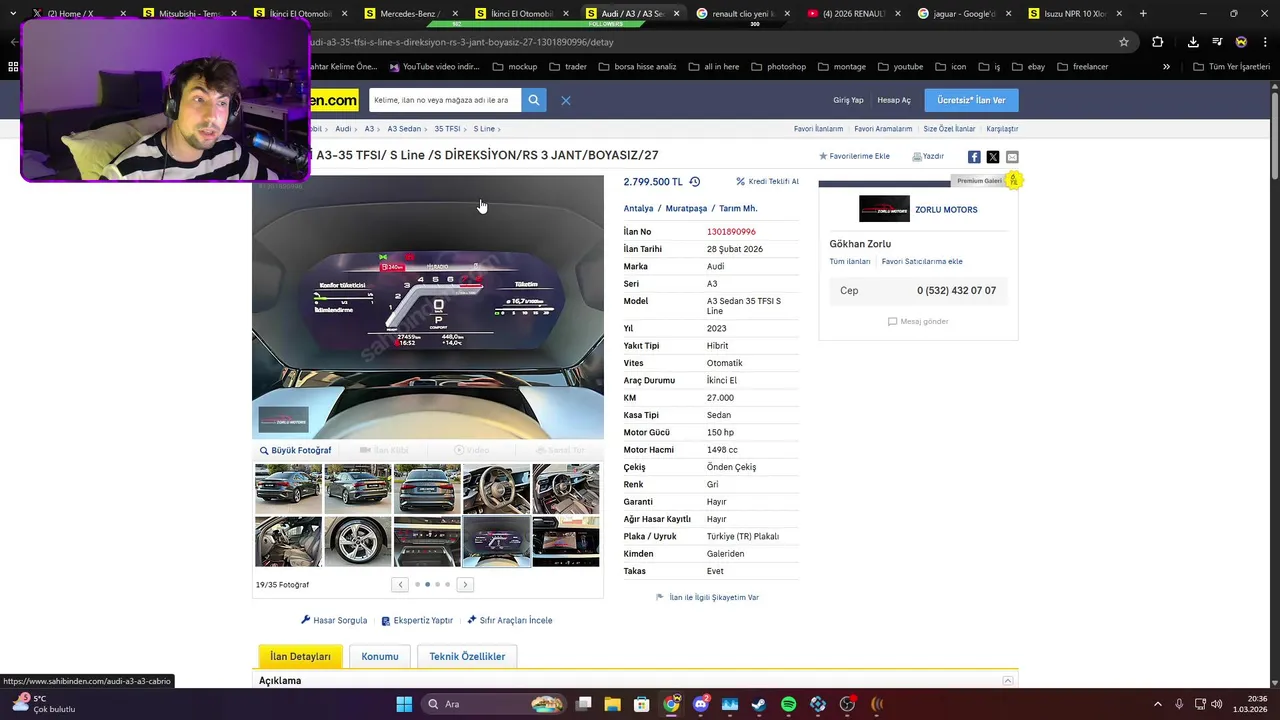Expand hidden bookmarks overflow chevron
Image resolution: width=1280 pixels, height=720 pixels.
tap(1166, 67)
